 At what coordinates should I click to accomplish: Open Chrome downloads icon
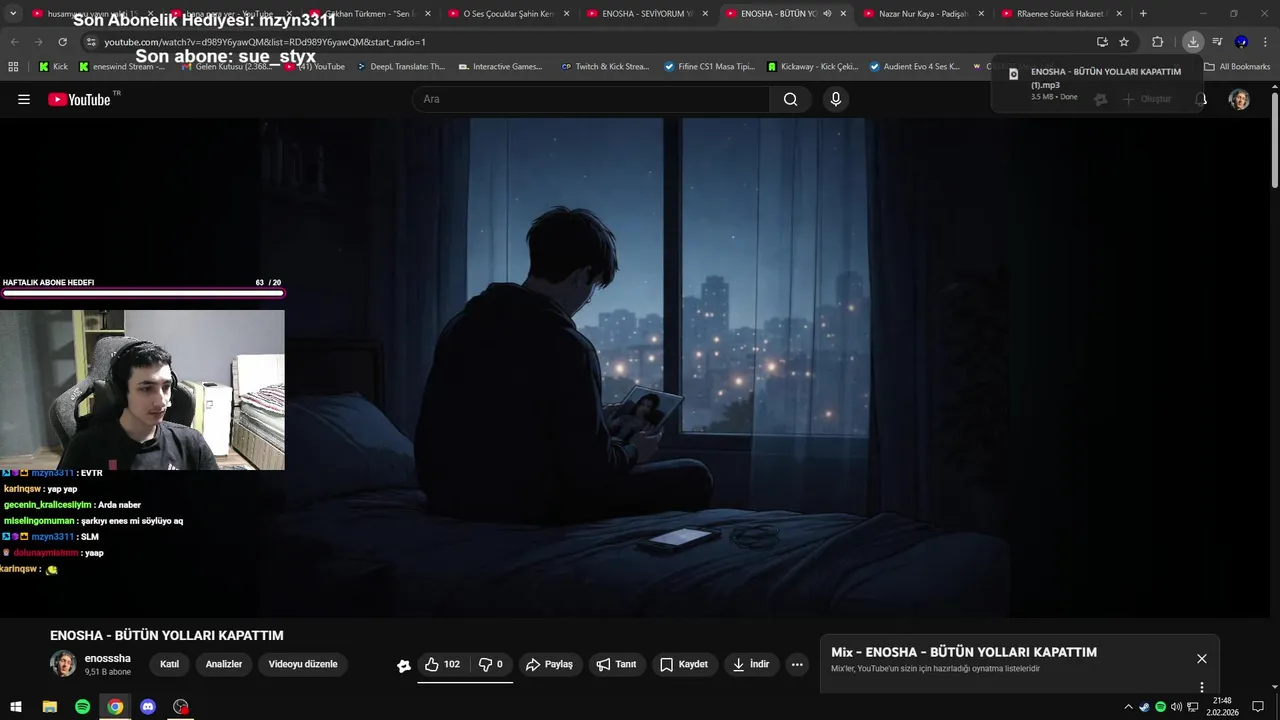(x=1193, y=42)
